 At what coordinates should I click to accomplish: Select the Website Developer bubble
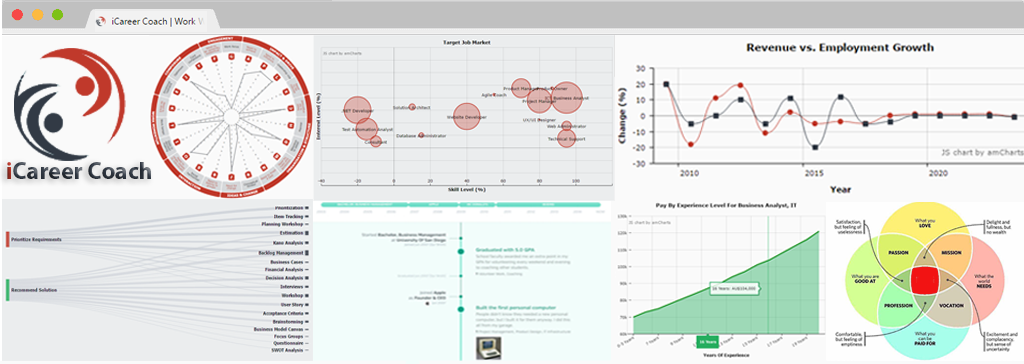(466, 117)
